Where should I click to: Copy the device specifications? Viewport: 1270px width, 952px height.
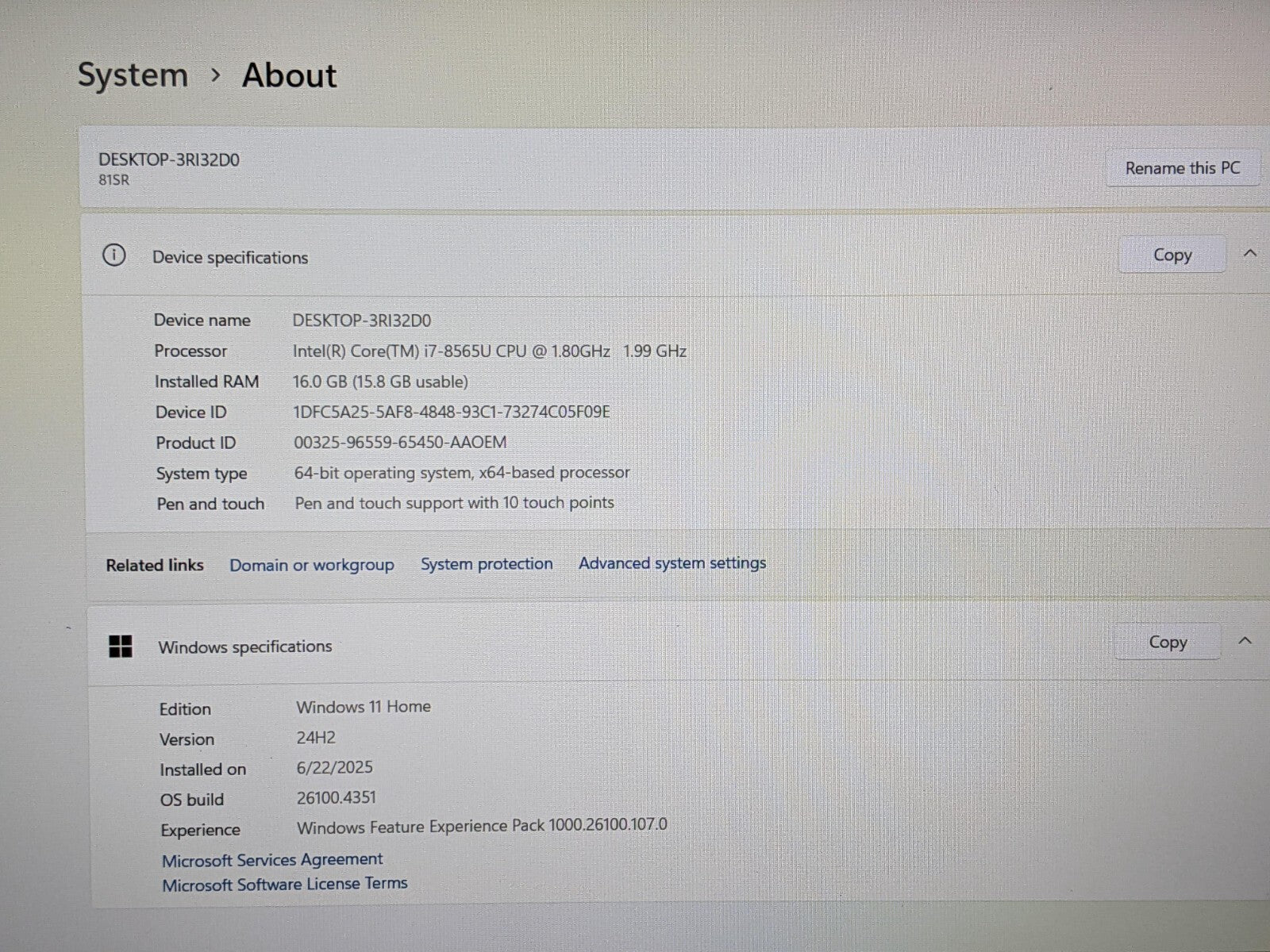(x=1172, y=255)
